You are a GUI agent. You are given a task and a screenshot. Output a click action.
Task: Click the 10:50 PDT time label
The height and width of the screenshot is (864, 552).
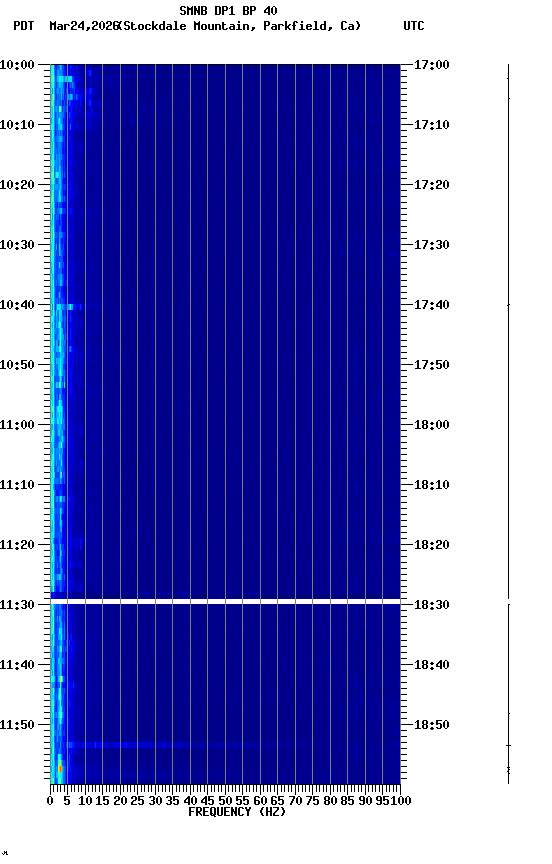[17, 365]
